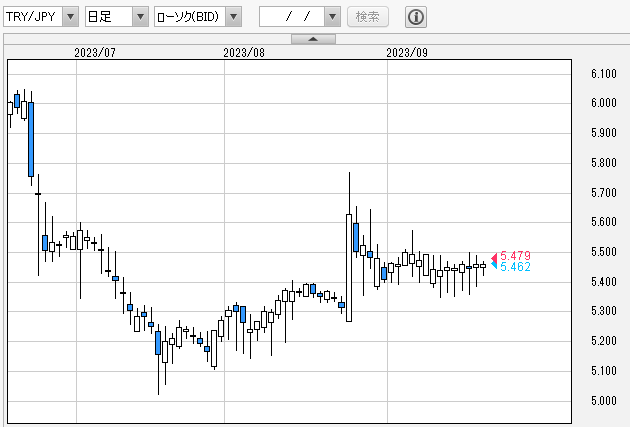Click the tall white candlestick spiking to 5.77
630x427 pixels.
point(349,268)
